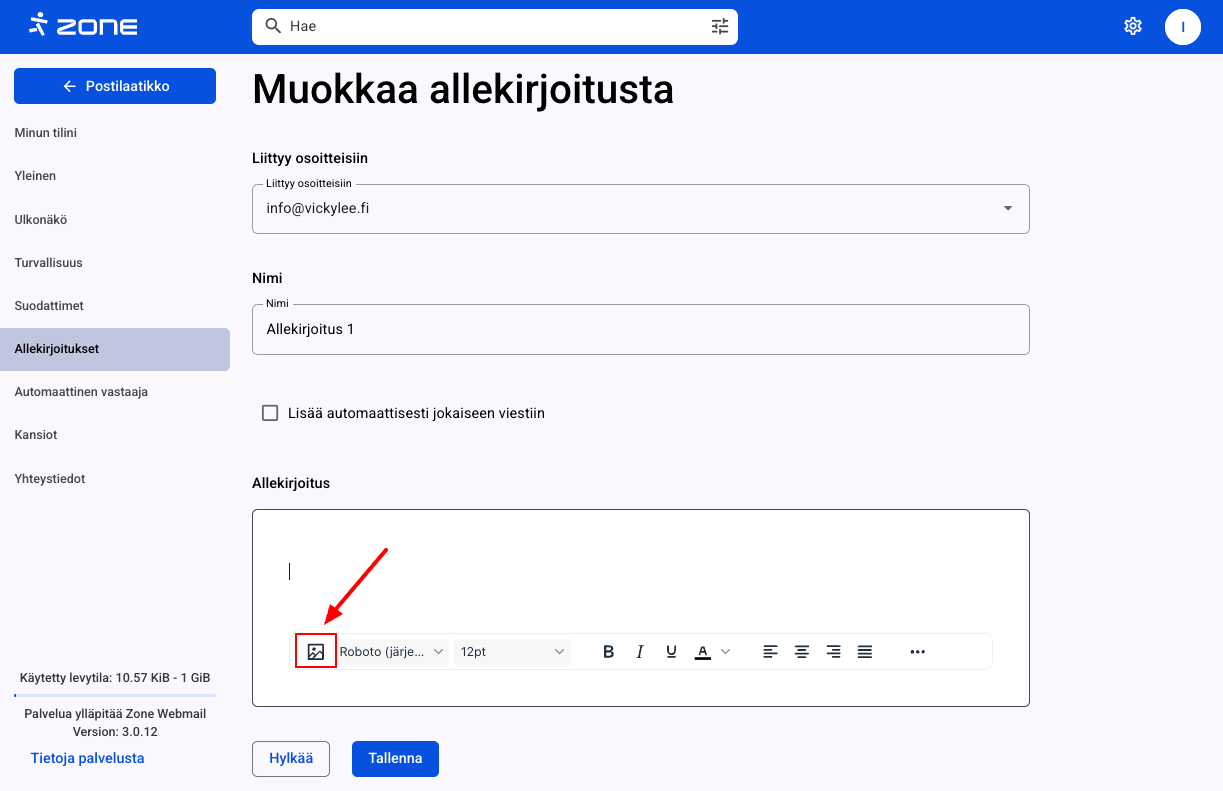Open the 12pt font size dropdown
1223x791 pixels.
pyautogui.click(x=512, y=652)
